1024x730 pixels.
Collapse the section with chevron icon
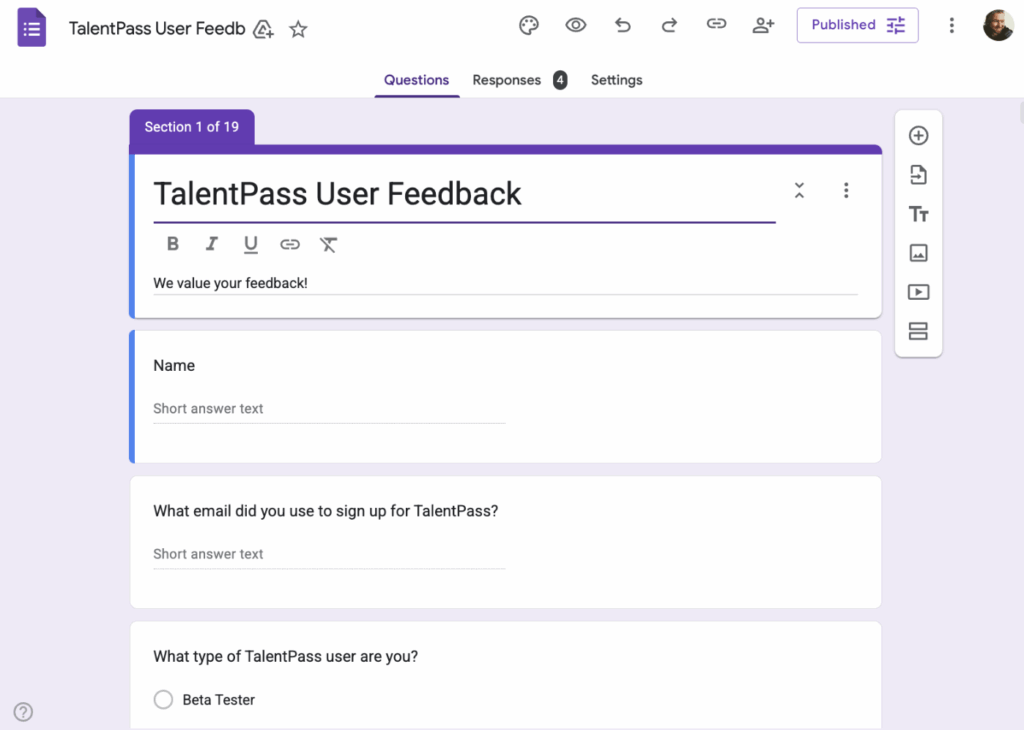799,191
